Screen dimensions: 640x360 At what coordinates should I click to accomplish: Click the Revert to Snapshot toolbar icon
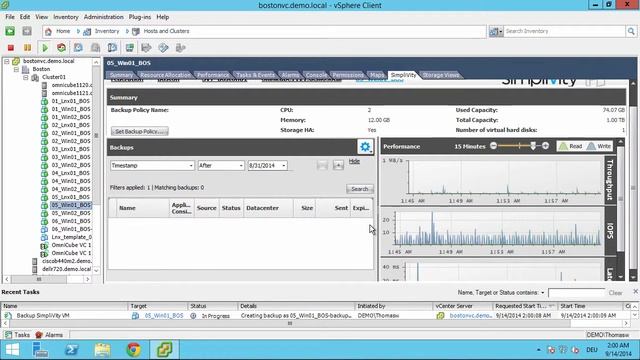(x=95, y=48)
